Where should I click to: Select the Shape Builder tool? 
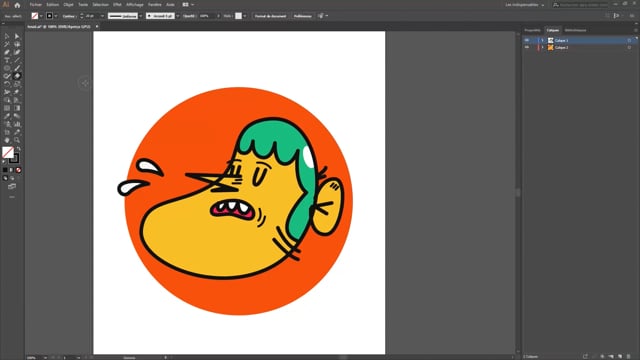click(x=7, y=100)
